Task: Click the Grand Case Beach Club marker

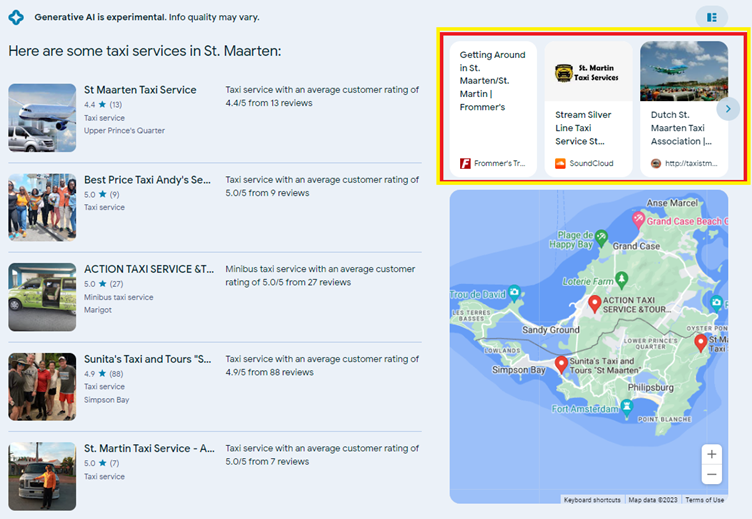Action: [x=637, y=218]
